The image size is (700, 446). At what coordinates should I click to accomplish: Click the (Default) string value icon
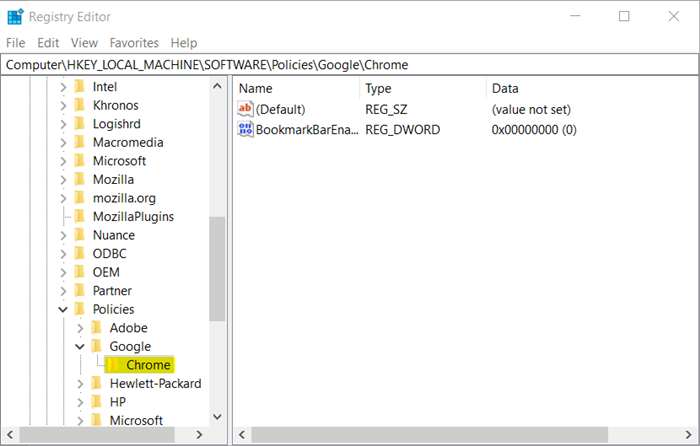246,109
